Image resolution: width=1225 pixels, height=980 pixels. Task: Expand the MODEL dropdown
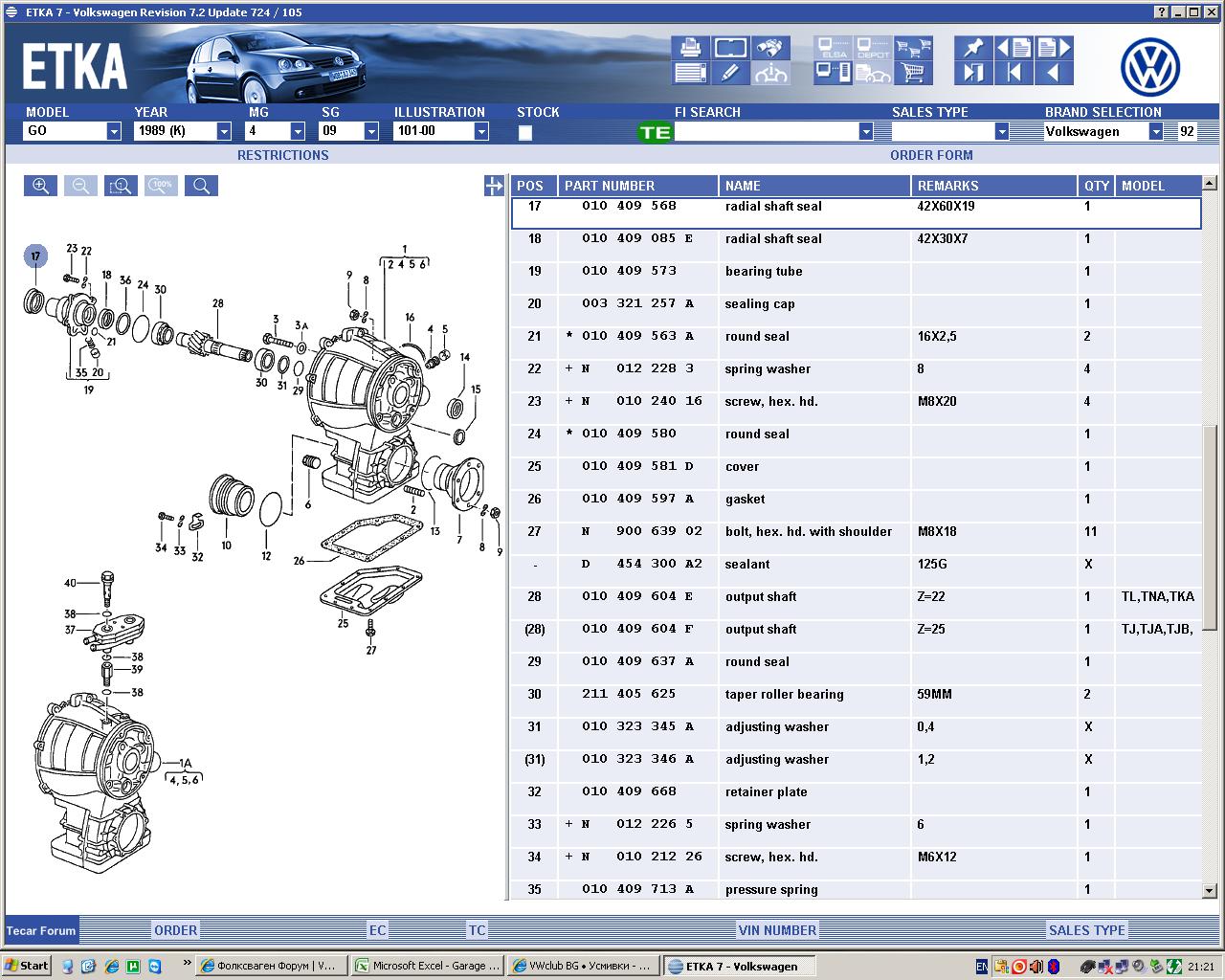114,131
